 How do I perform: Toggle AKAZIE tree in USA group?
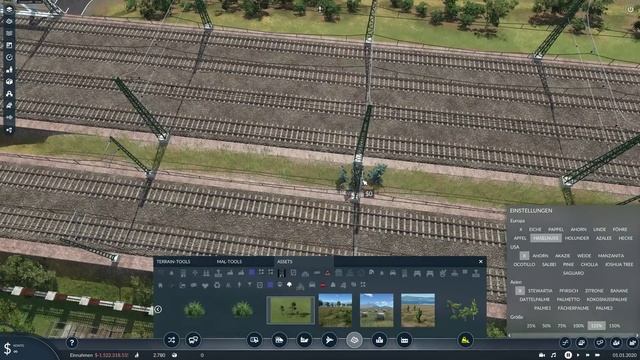pyautogui.click(x=562, y=256)
